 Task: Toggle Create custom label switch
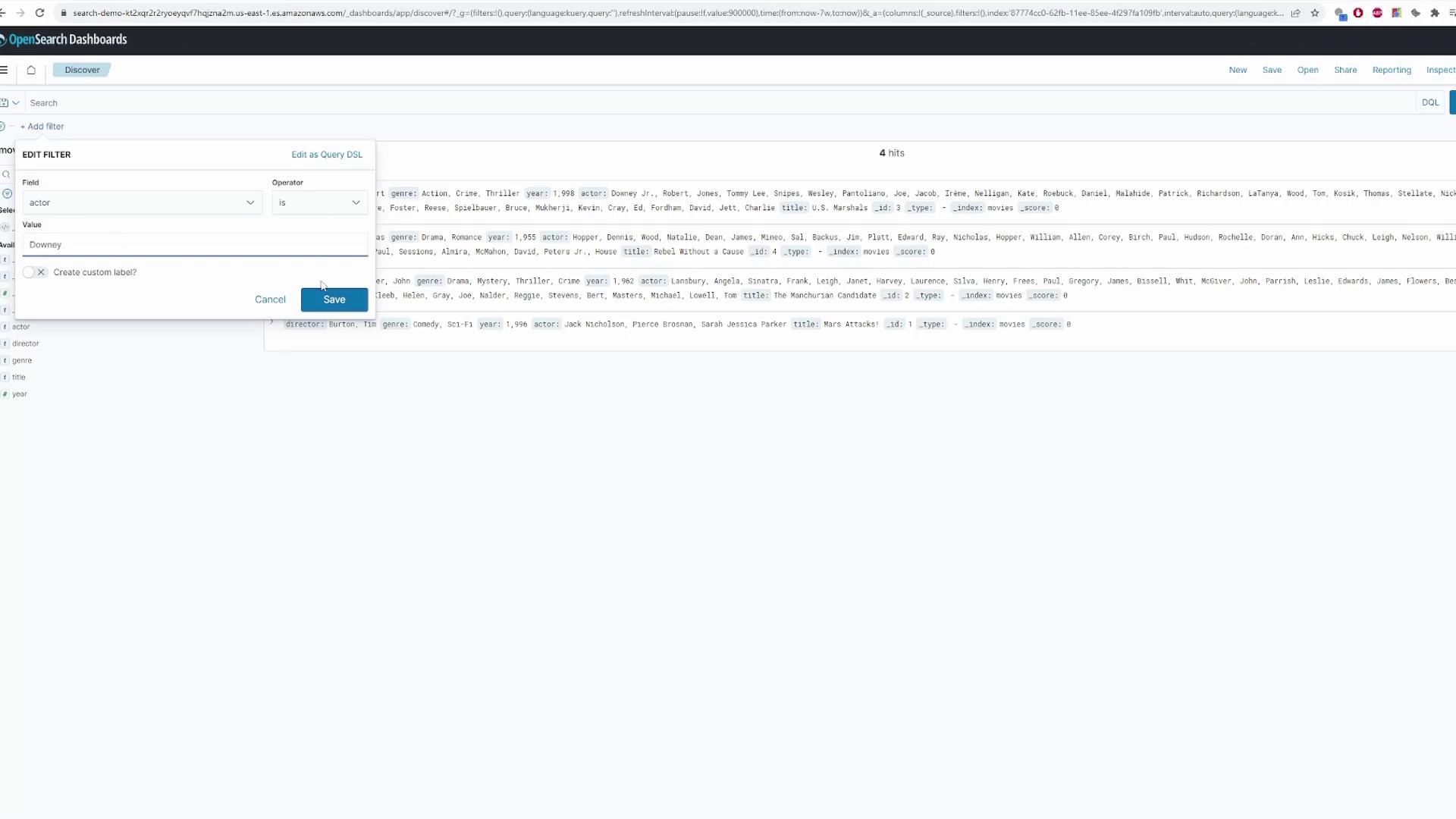click(34, 272)
